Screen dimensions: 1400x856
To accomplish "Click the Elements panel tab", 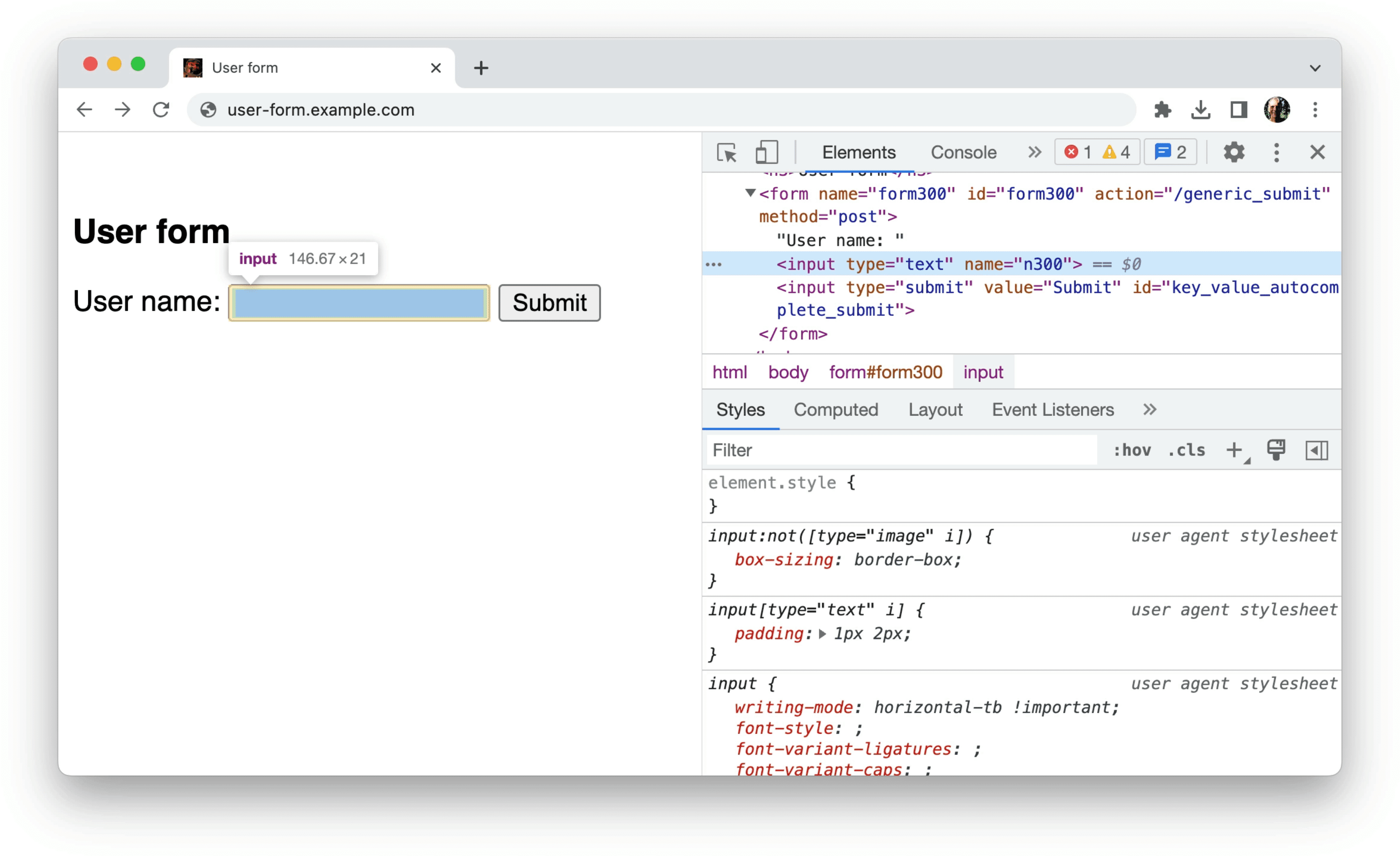I will point(857,153).
